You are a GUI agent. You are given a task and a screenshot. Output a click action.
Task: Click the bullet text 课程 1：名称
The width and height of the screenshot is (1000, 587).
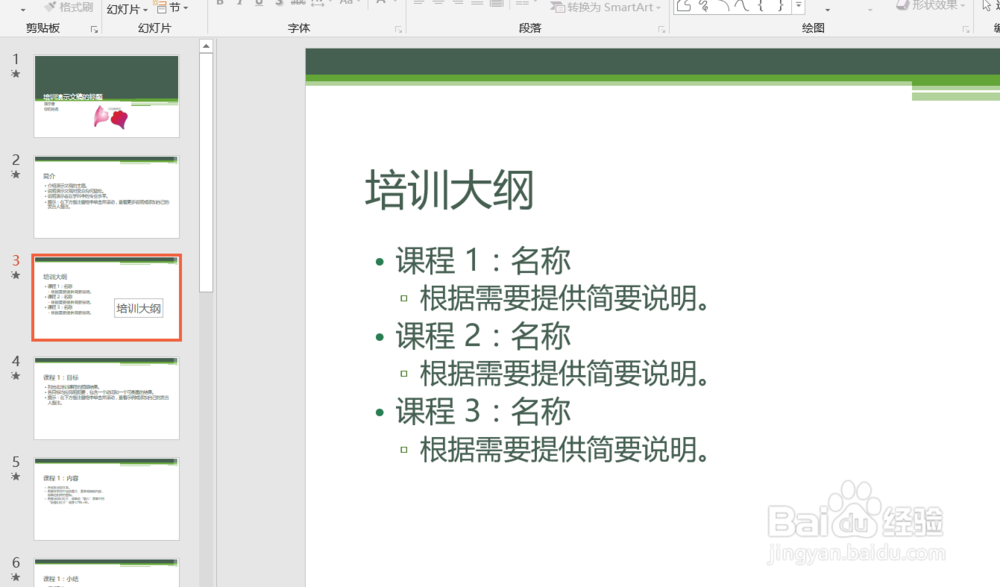click(483, 260)
